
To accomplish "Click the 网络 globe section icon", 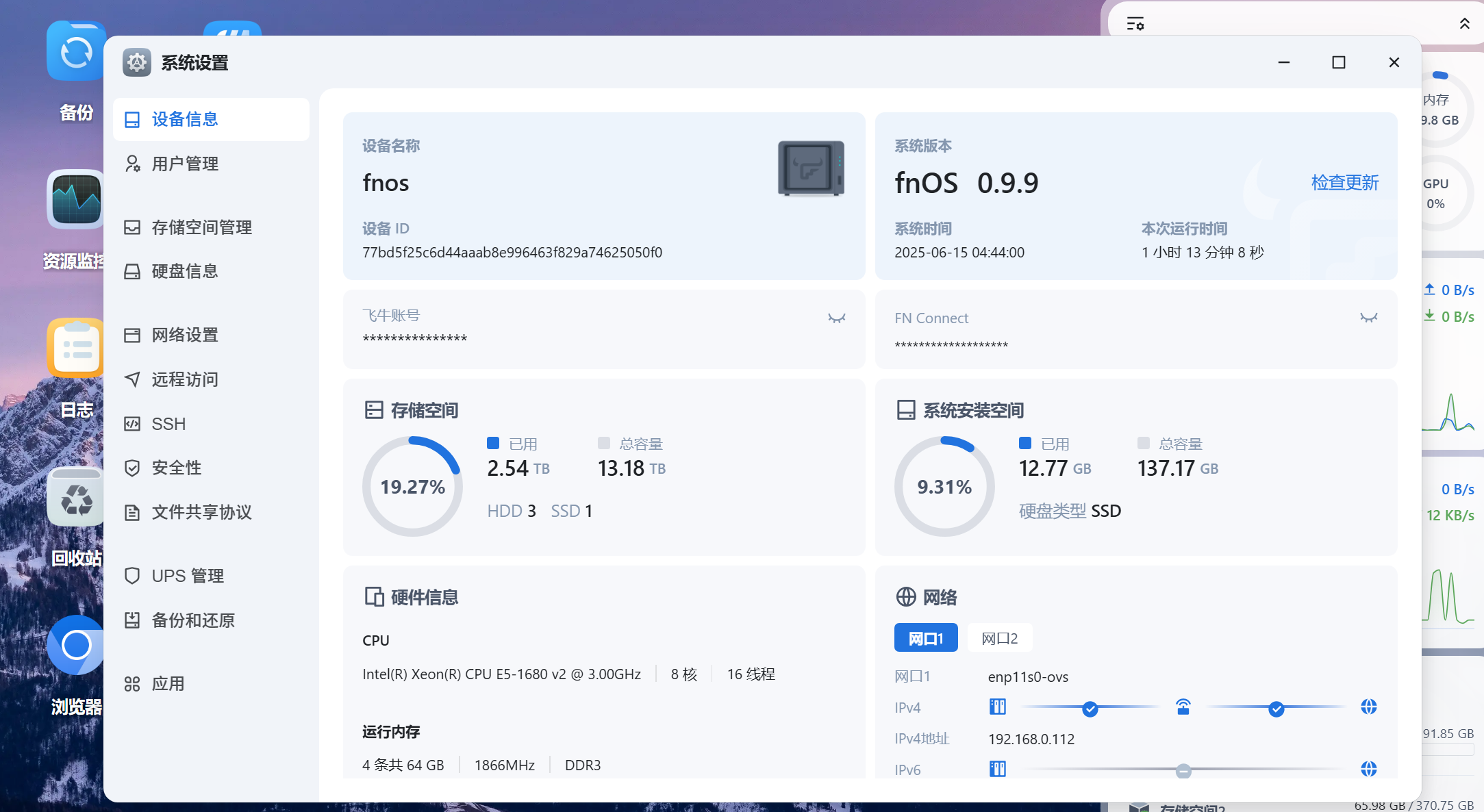I will click(x=906, y=597).
